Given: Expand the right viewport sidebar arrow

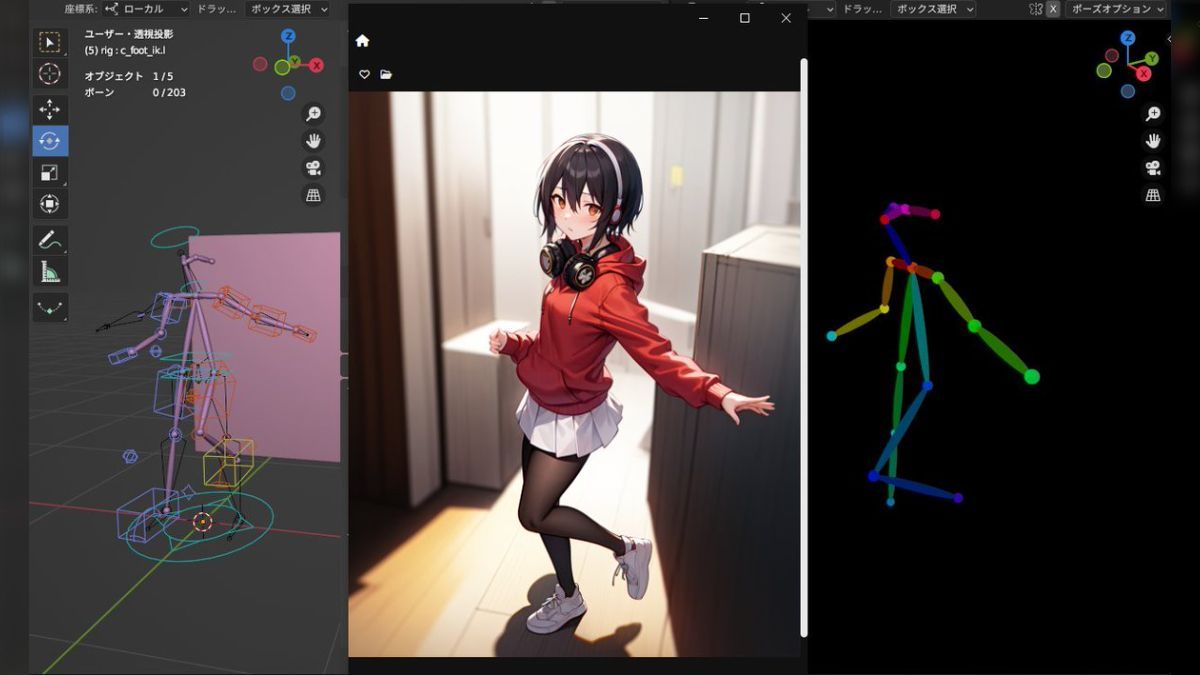Looking at the screenshot, I should click(x=1171, y=39).
